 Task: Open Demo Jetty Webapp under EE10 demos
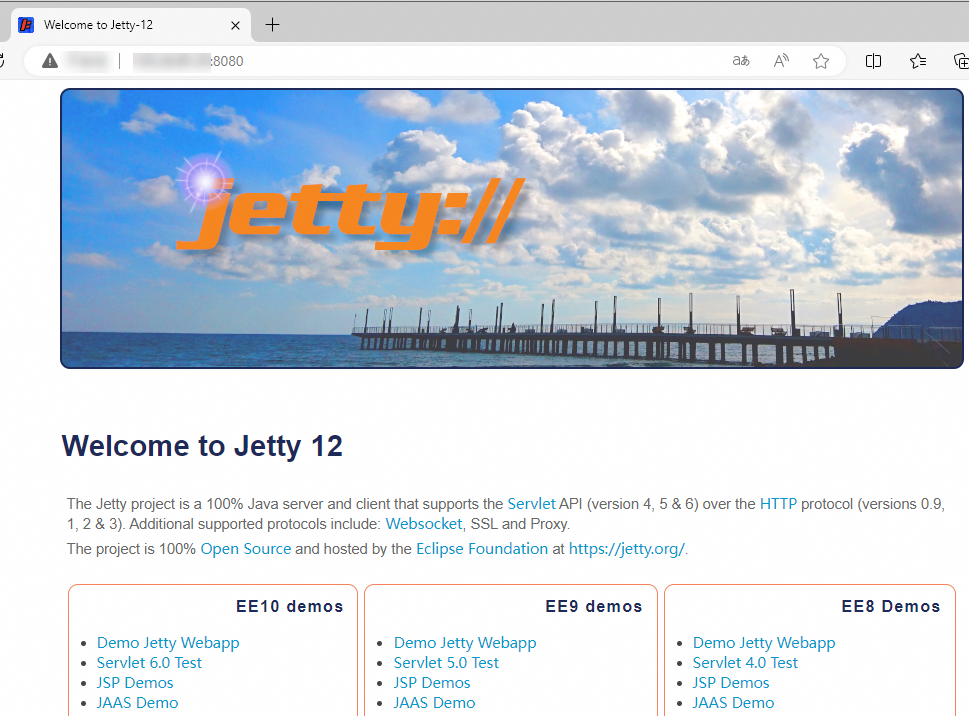(x=168, y=642)
